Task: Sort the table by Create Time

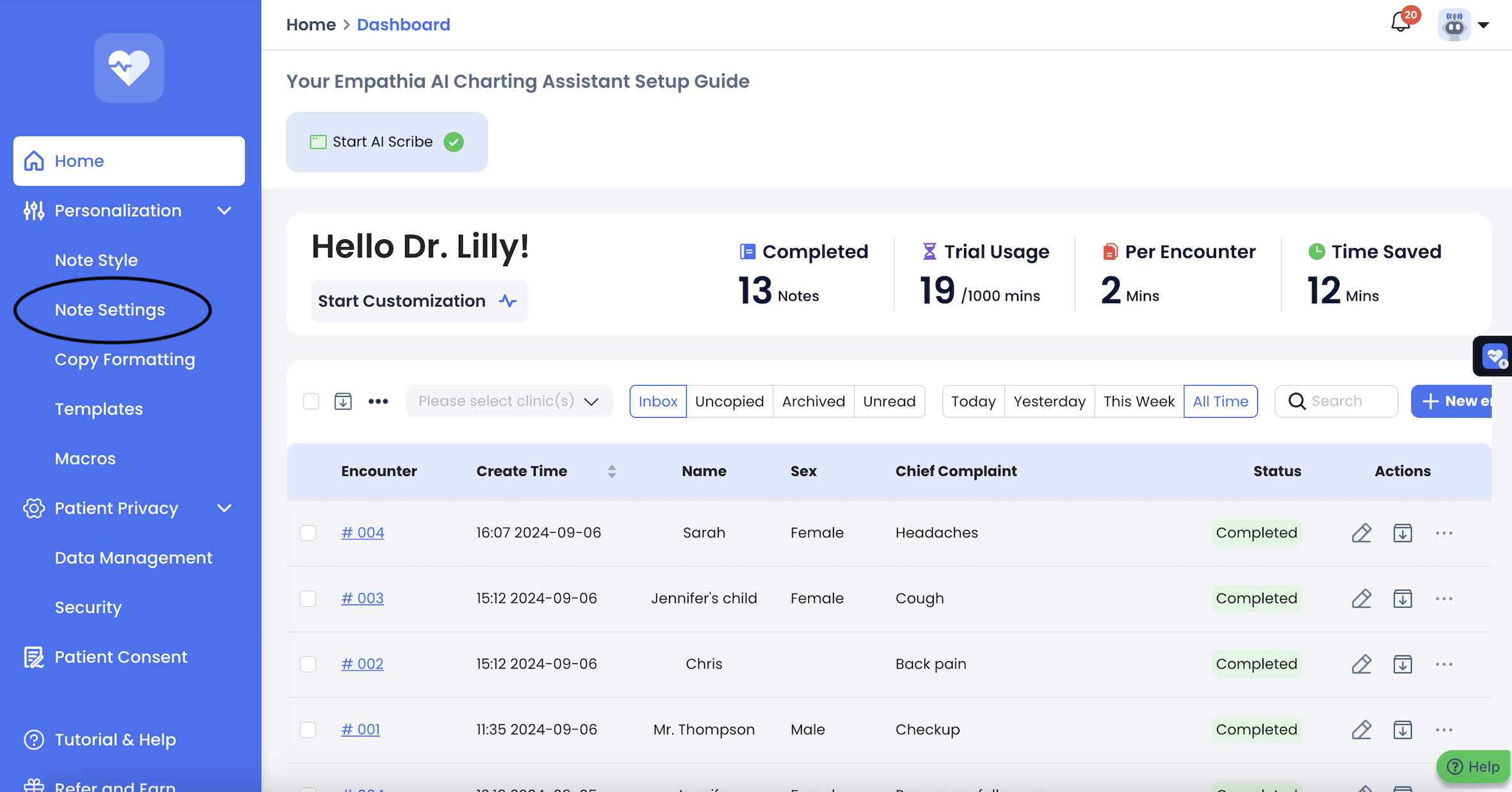Action: [x=611, y=471]
